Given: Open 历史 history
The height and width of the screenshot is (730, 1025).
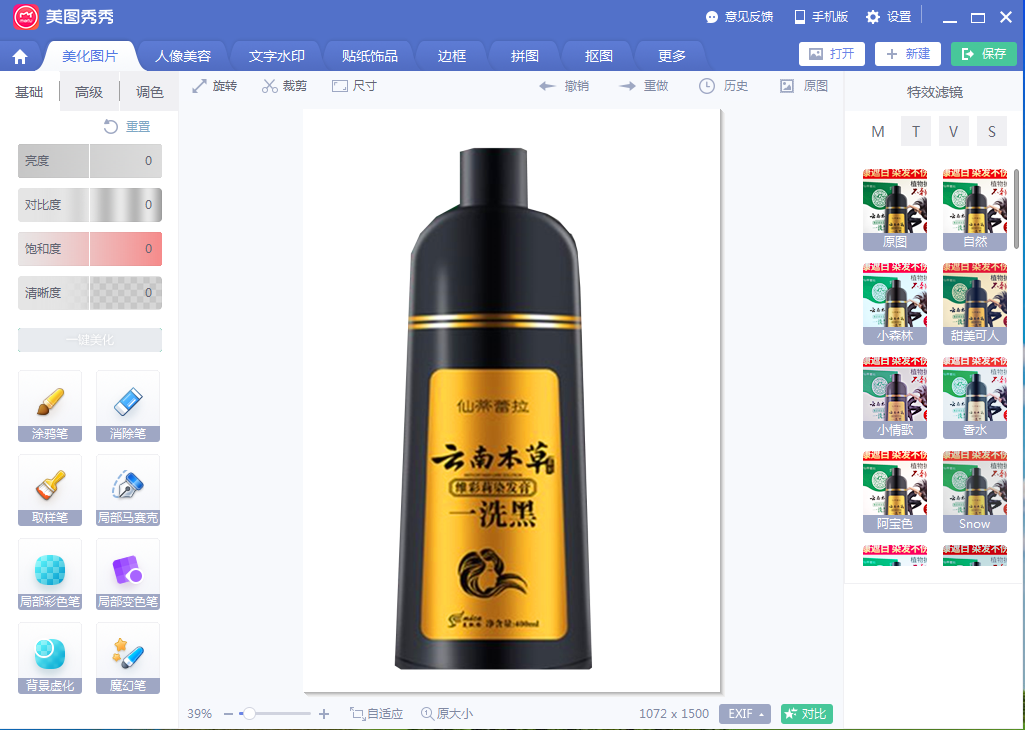Looking at the screenshot, I should [723, 86].
